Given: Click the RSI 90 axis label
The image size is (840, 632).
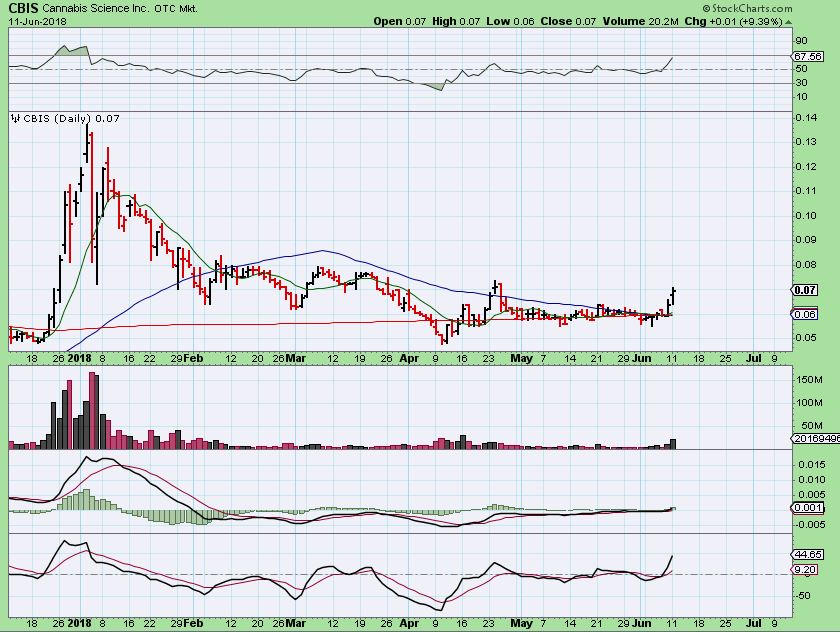Looking at the screenshot, I should [x=801, y=41].
